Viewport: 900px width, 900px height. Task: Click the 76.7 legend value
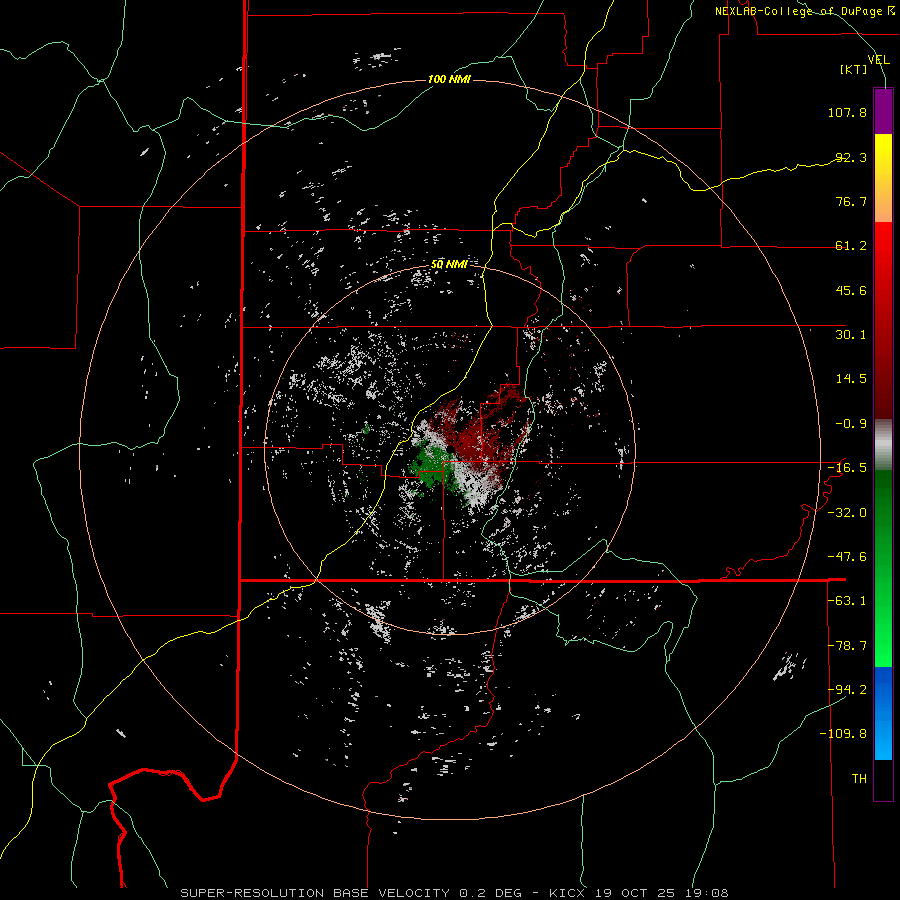click(x=851, y=201)
